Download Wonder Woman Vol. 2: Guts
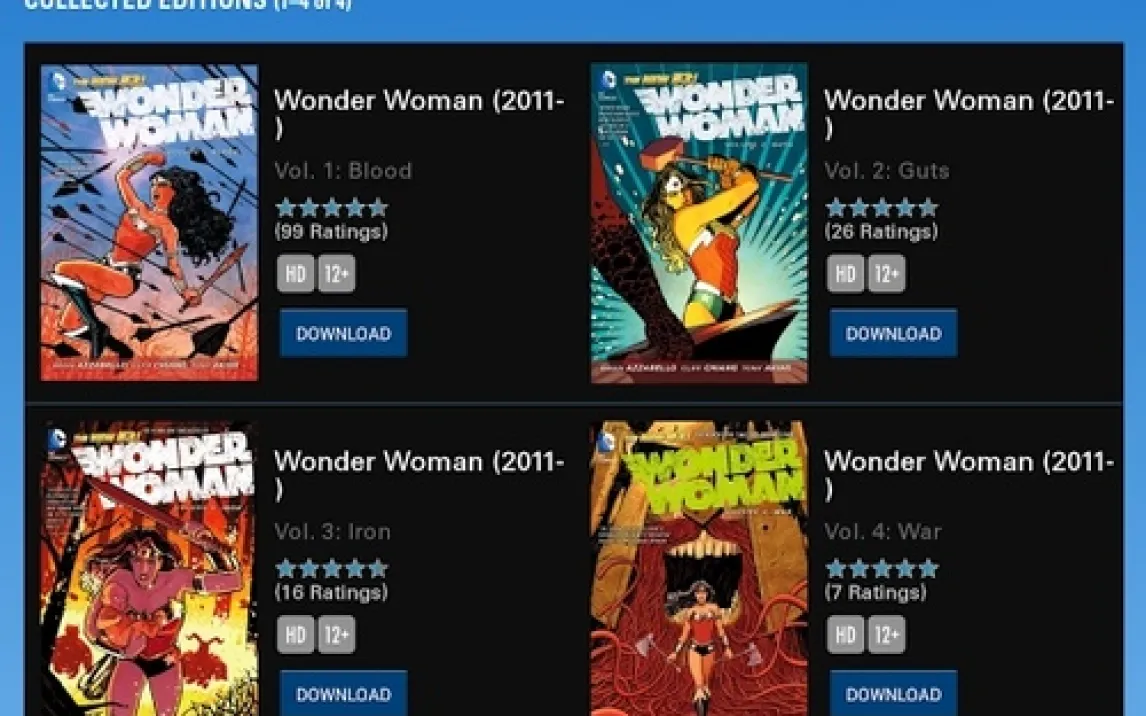Viewport: 1146px width, 716px height. click(x=893, y=333)
